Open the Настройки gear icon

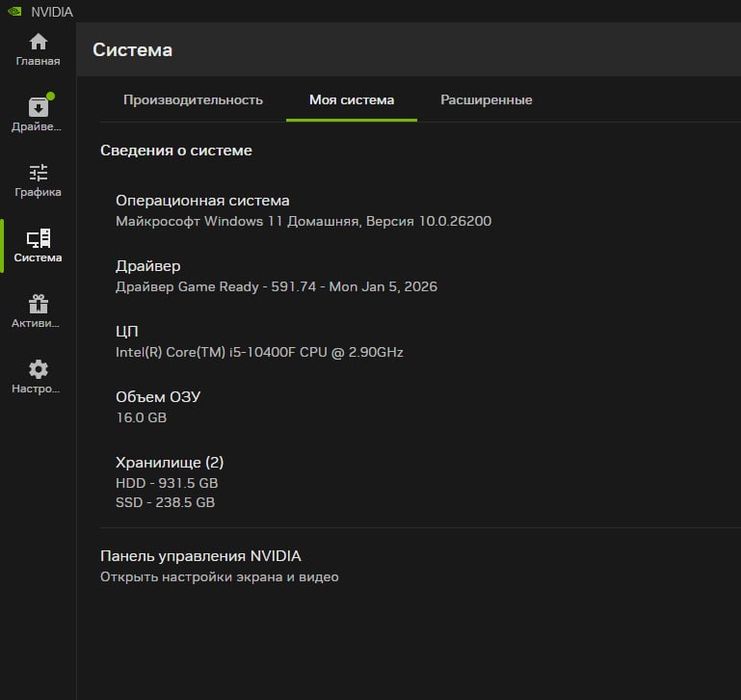pos(38,369)
